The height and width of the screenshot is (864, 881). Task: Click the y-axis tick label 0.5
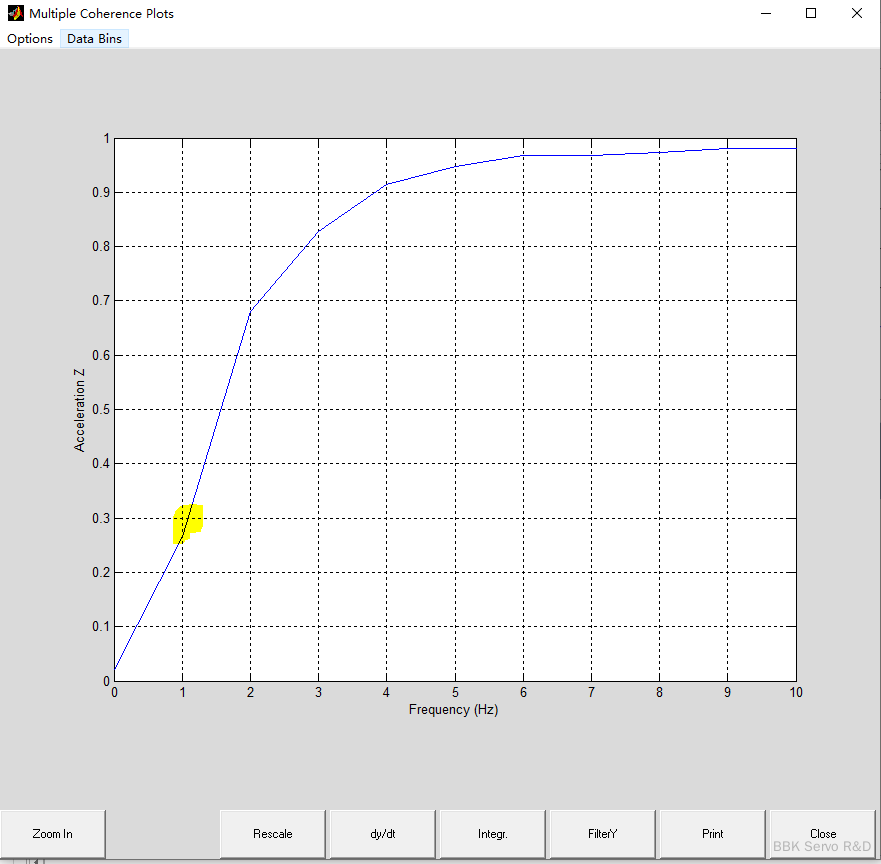click(97, 409)
